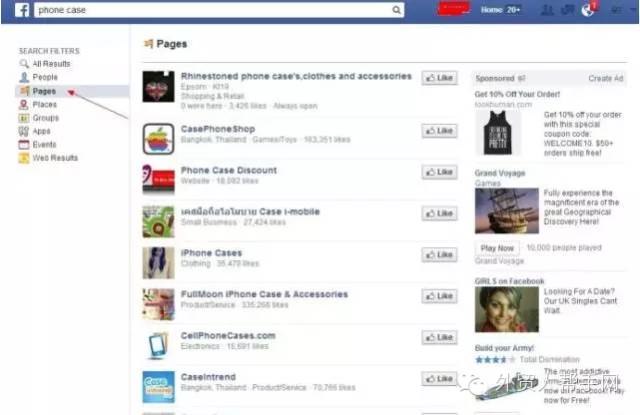
Task: Click the Facebook logo icon
Action: [22, 10]
